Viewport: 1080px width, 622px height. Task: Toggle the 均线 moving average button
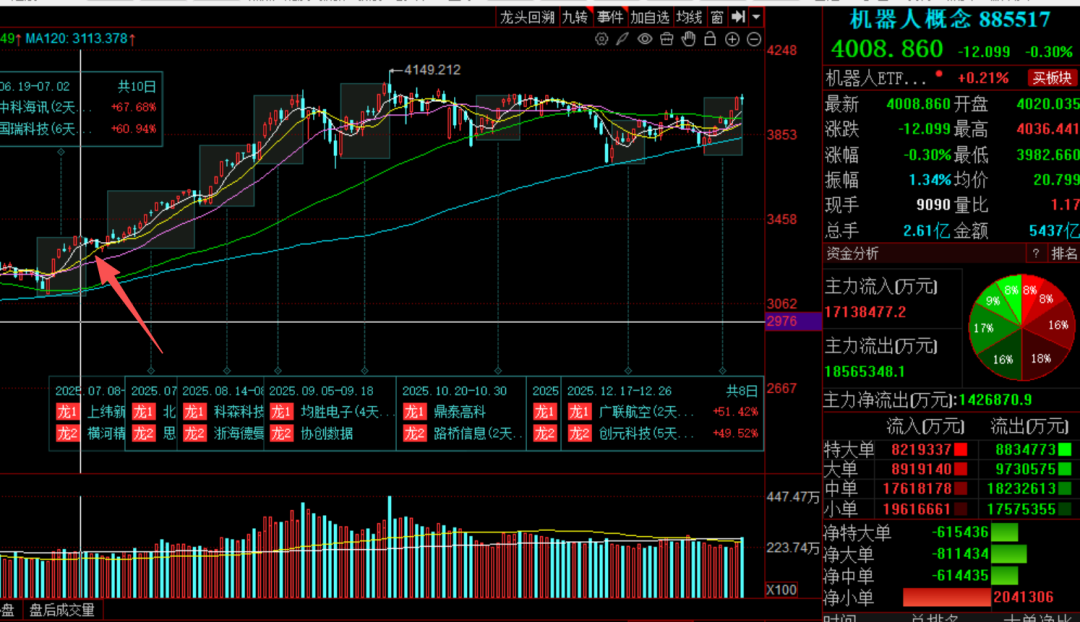(x=689, y=17)
